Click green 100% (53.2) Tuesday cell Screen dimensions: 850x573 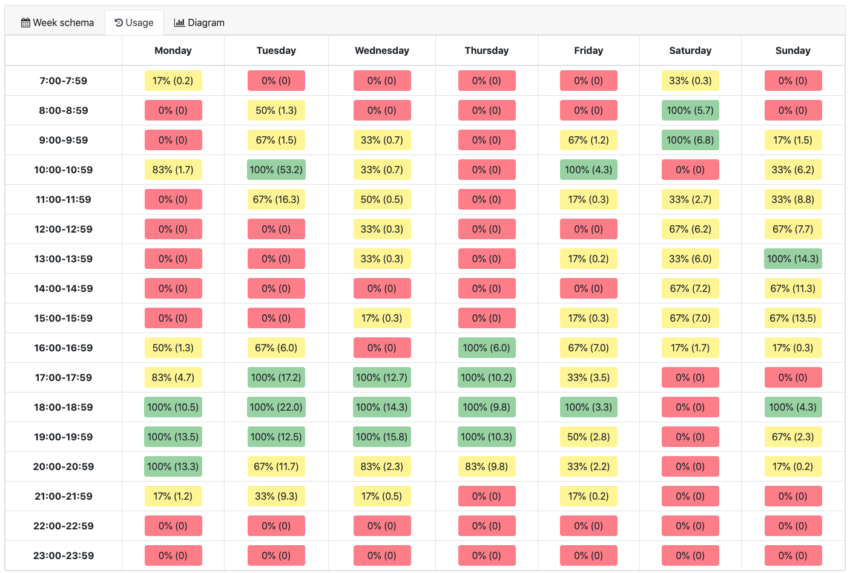tap(276, 170)
